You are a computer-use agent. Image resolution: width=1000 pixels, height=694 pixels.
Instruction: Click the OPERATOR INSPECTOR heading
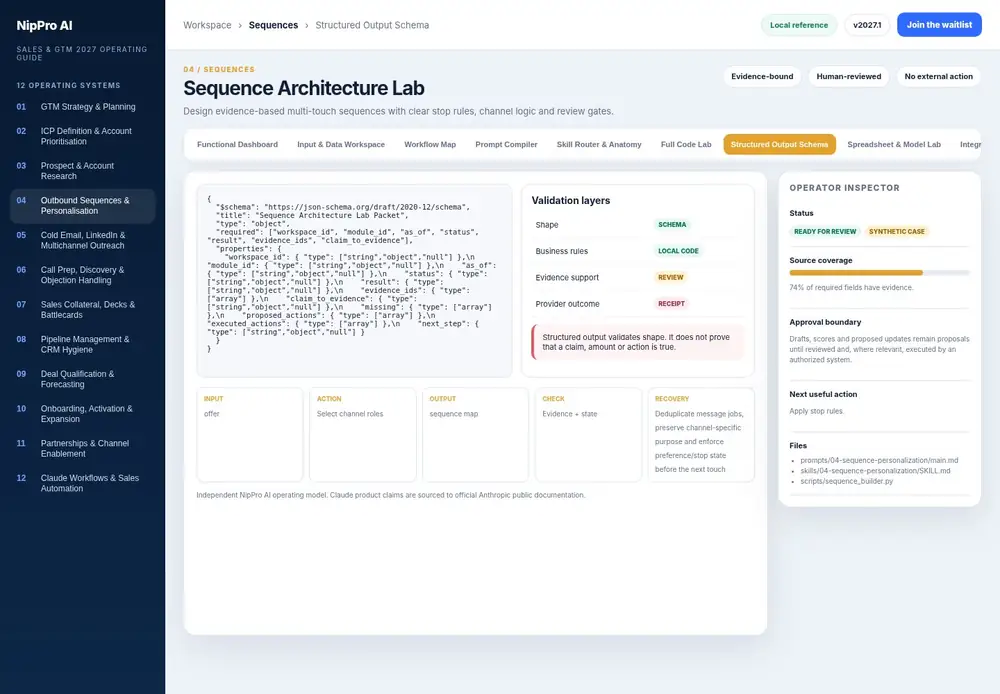click(844, 188)
